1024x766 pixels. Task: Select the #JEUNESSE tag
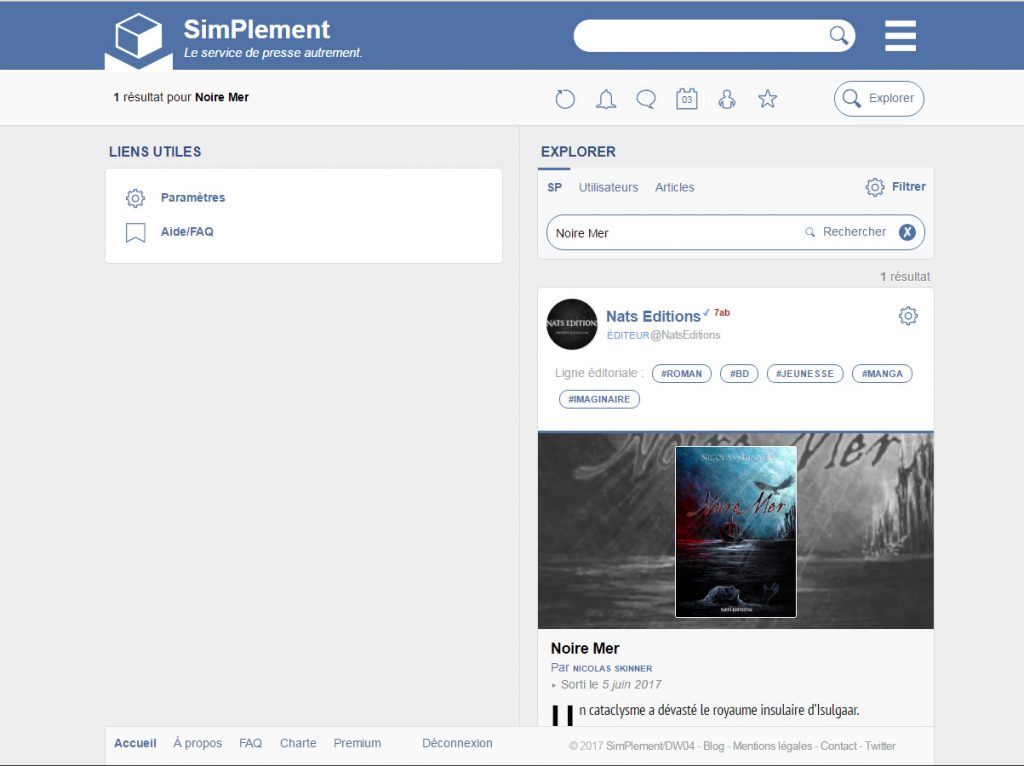(x=805, y=374)
